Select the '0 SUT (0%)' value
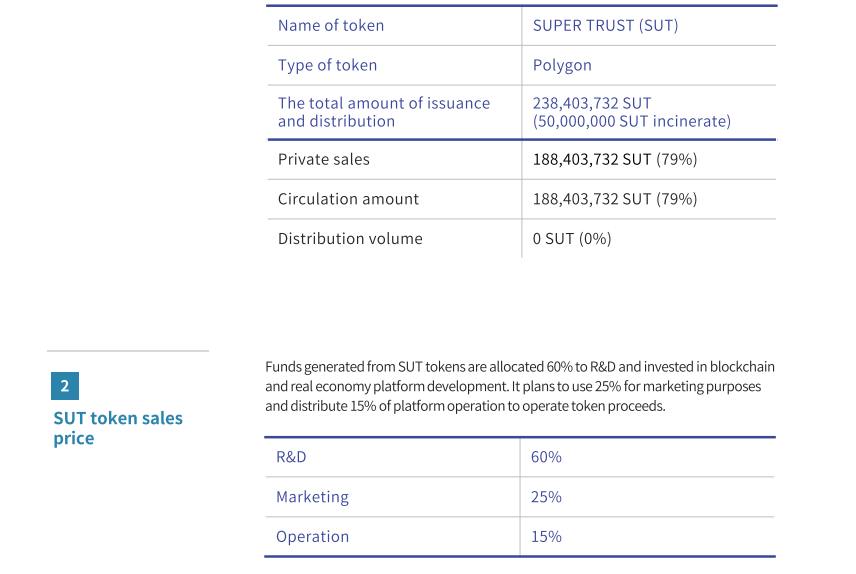Screen dimensions: 856x574 (571, 238)
